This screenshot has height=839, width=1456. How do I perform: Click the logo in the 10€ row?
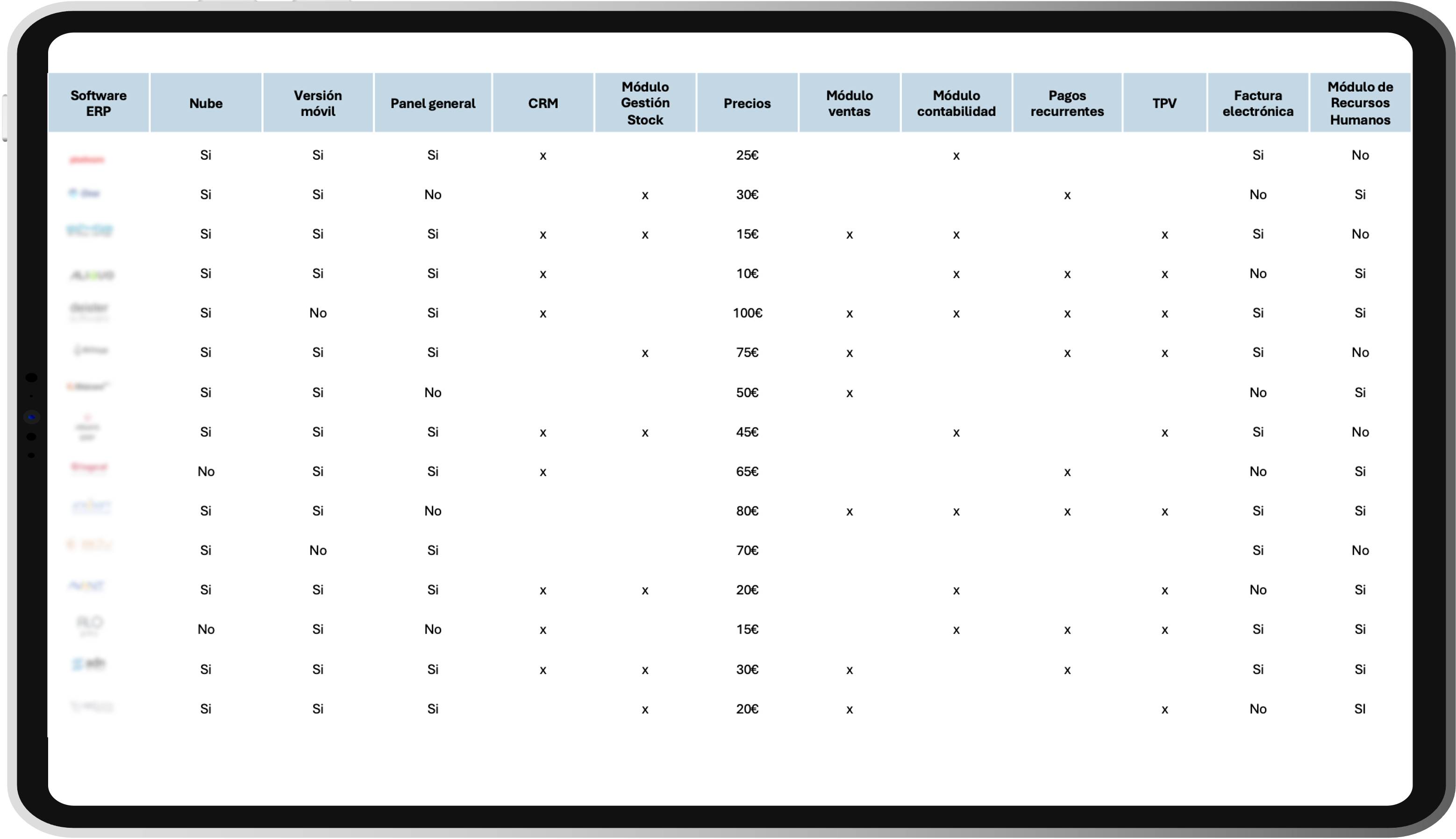tap(92, 276)
